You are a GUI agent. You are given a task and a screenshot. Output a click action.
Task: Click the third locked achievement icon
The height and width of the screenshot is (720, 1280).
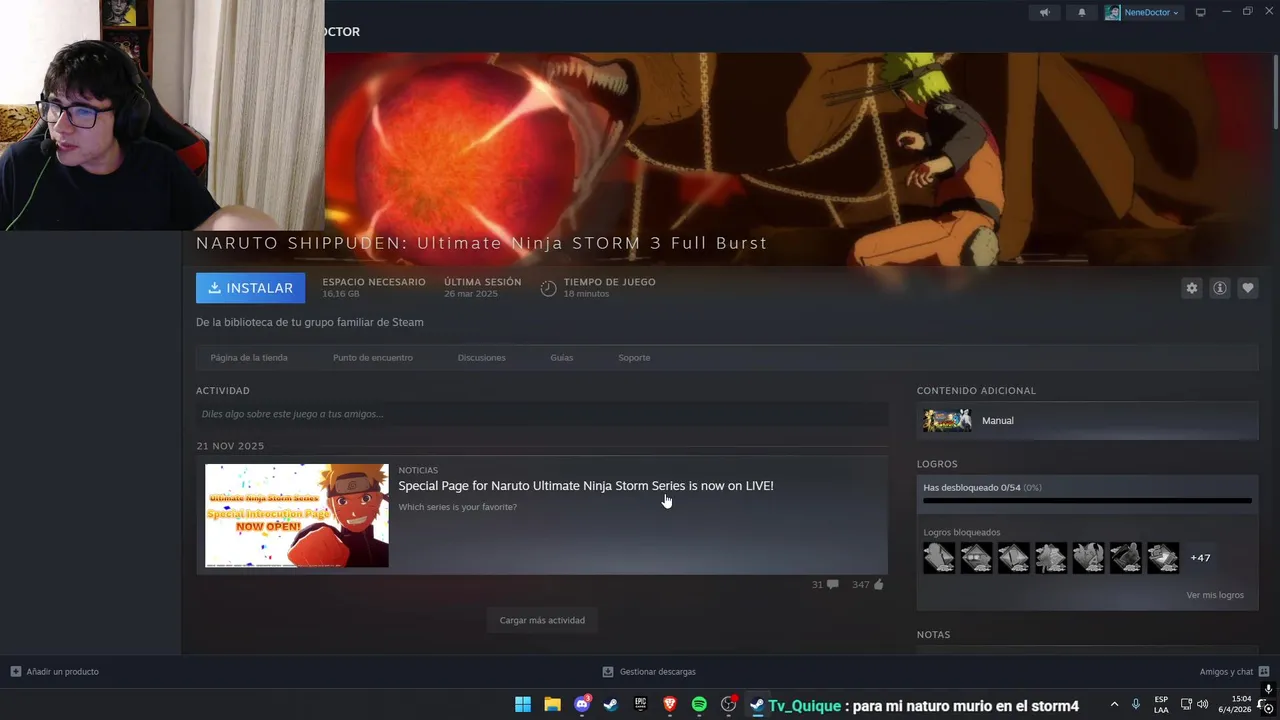point(1014,558)
